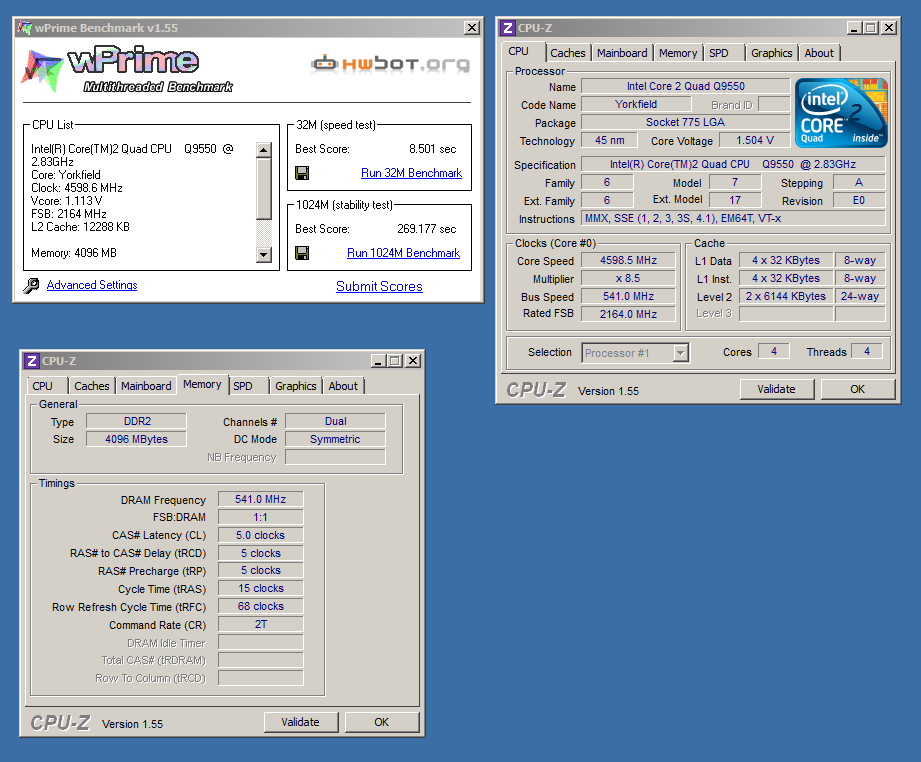Click the Command Rate value 2T

261,625
